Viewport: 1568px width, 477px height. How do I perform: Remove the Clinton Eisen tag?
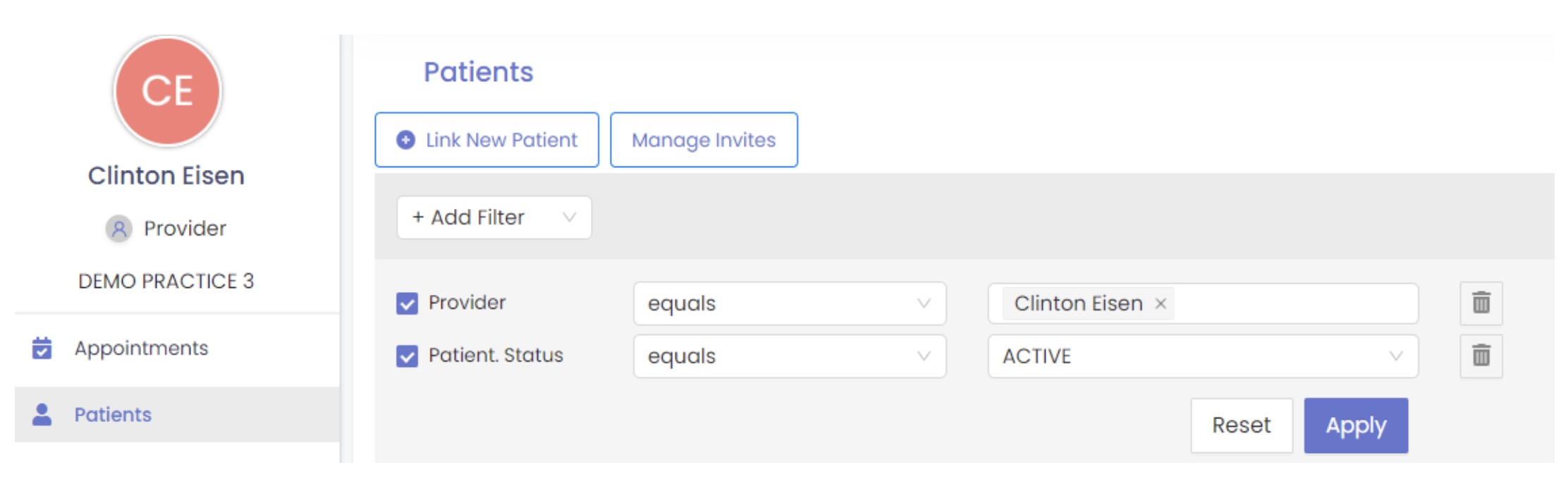click(x=1160, y=303)
